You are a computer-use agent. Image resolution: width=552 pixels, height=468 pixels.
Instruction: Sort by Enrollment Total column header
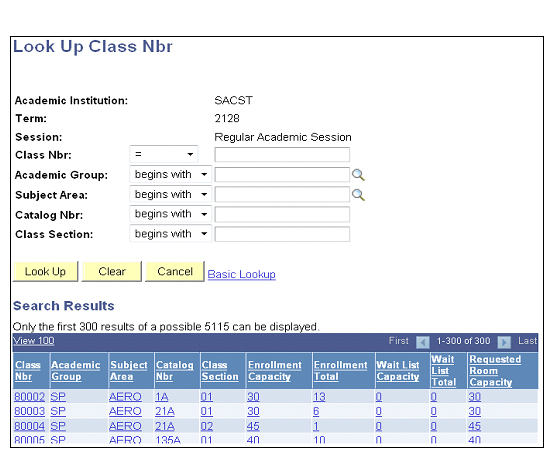click(x=340, y=371)
